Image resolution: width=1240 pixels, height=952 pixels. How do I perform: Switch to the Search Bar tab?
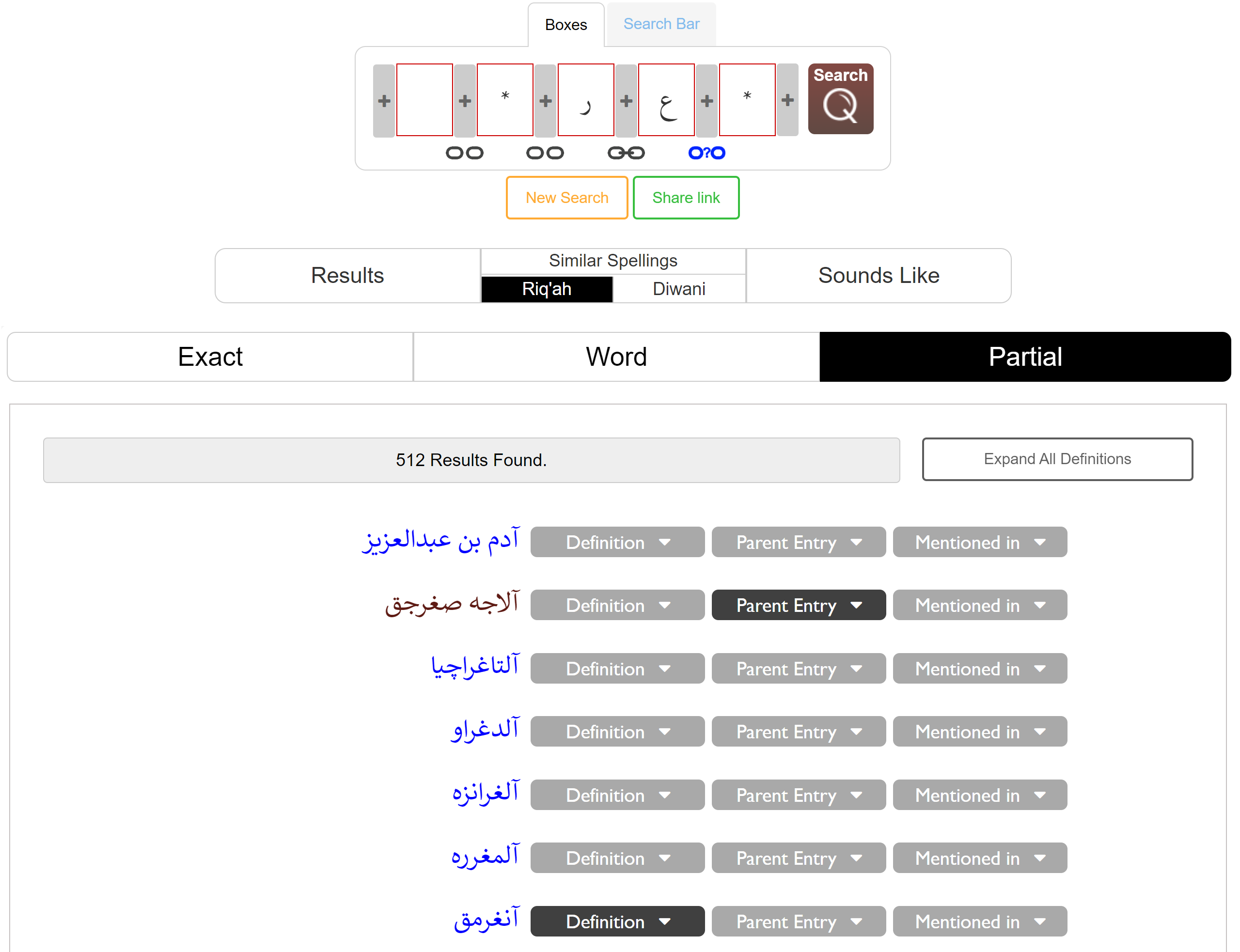pos(661,24)
